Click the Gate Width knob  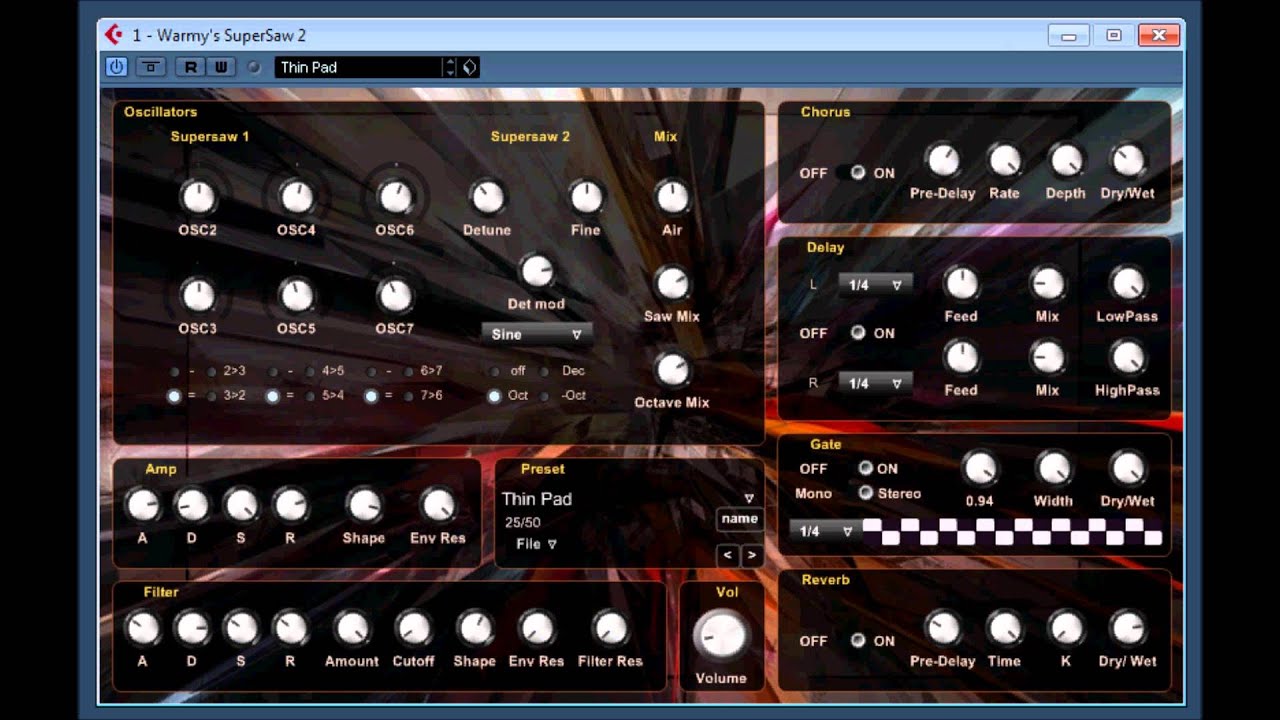1053,468
